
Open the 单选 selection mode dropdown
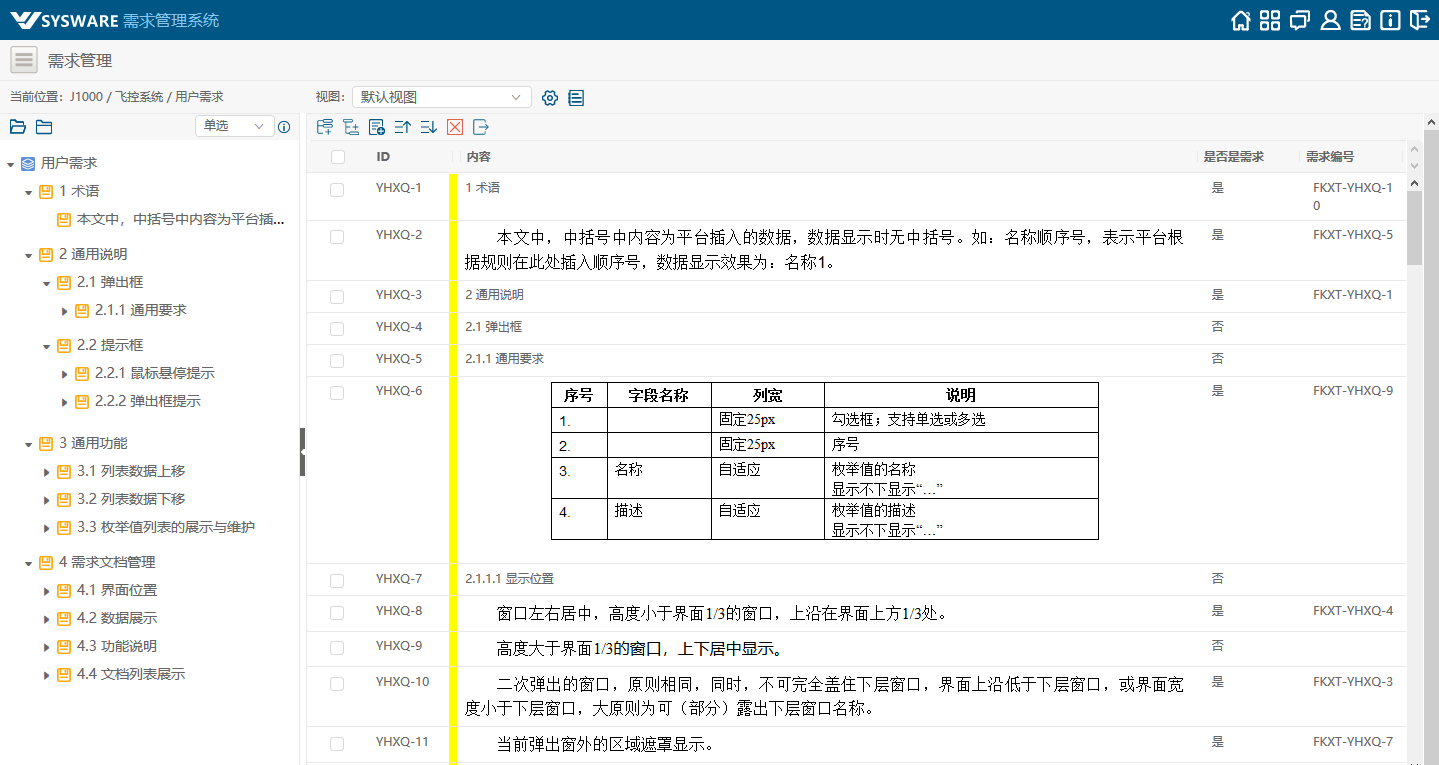point(234,126)
